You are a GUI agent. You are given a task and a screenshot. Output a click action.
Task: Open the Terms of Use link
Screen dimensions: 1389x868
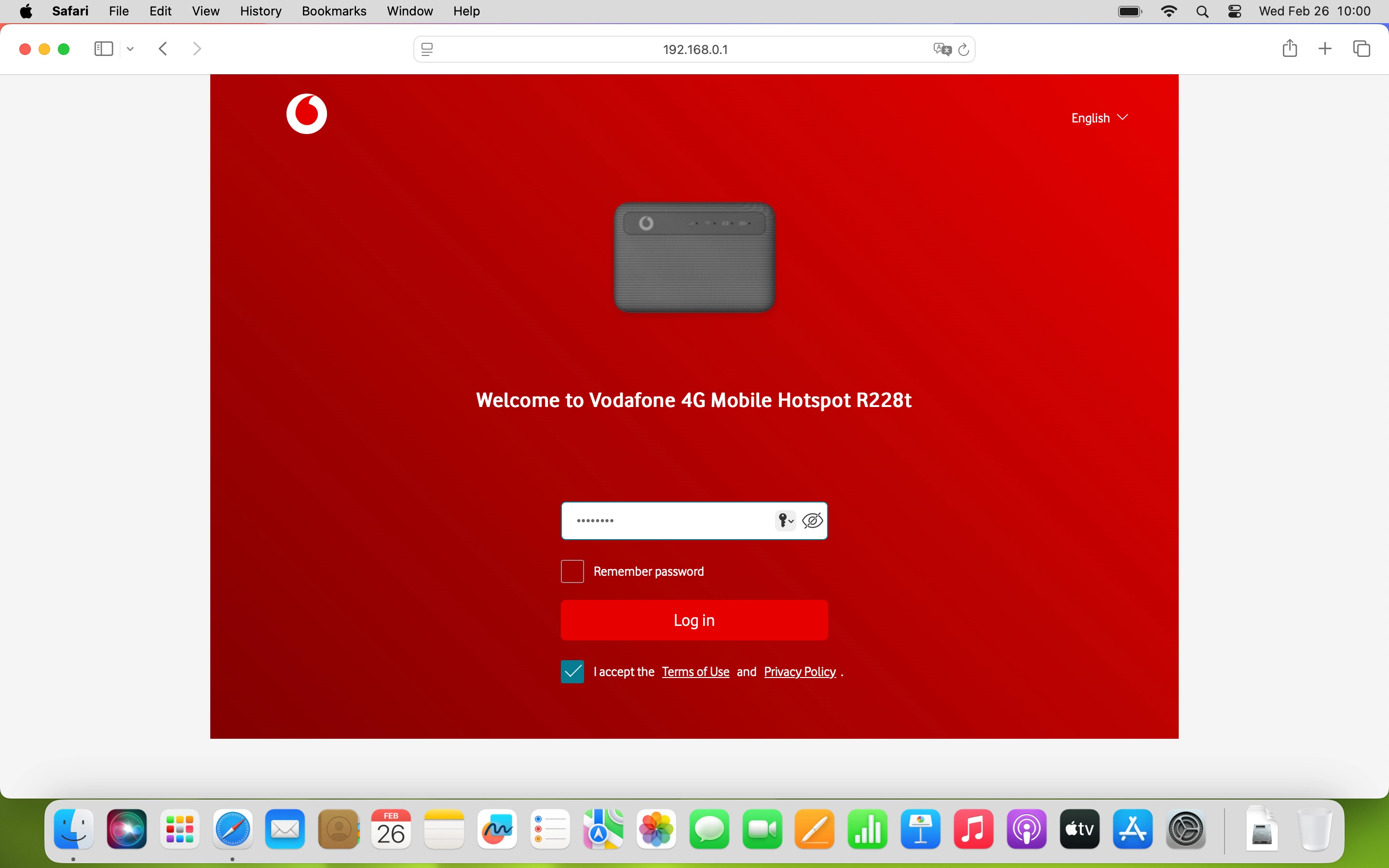click(695, 671)
